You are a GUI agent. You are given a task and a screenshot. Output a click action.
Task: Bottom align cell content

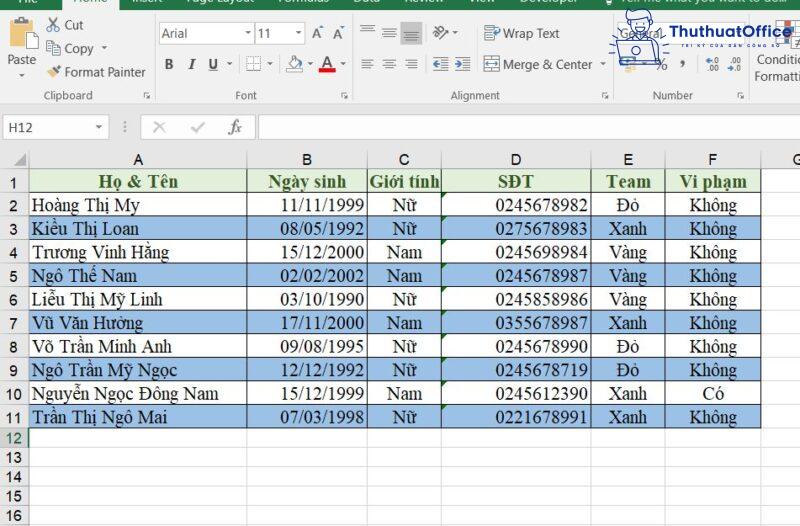pyautogui.click(x=411, y=33)
